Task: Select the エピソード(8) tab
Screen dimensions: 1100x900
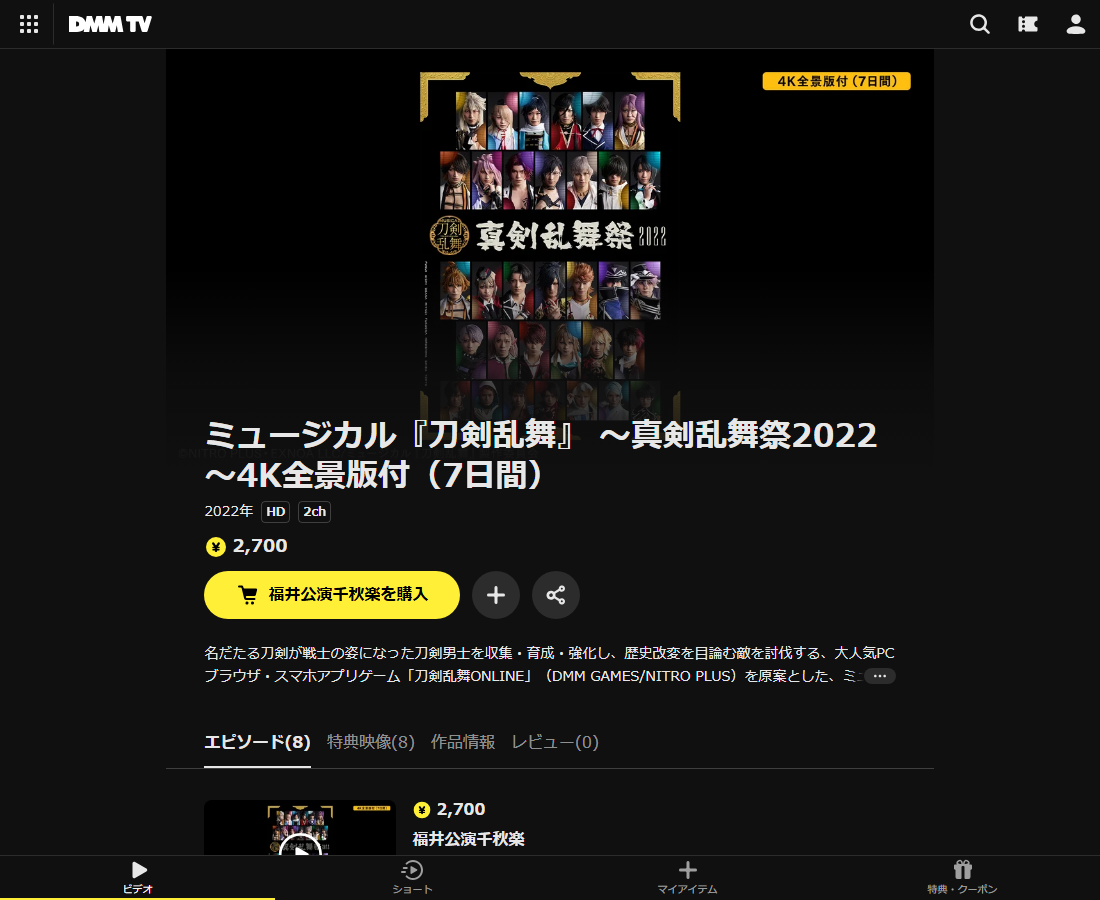Action: tap(257, 742)
